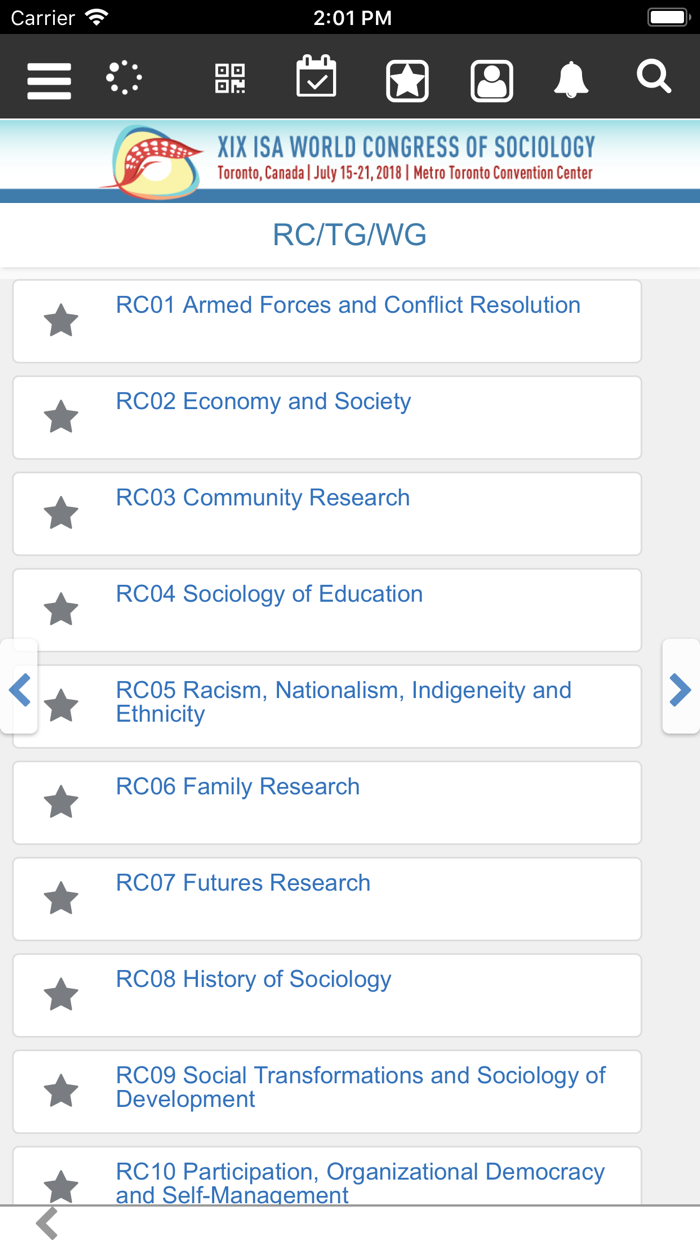The height and width of the screenshot is (1244, 700).
Task: Tap the search magnifier icon
Action: [654, 76]
